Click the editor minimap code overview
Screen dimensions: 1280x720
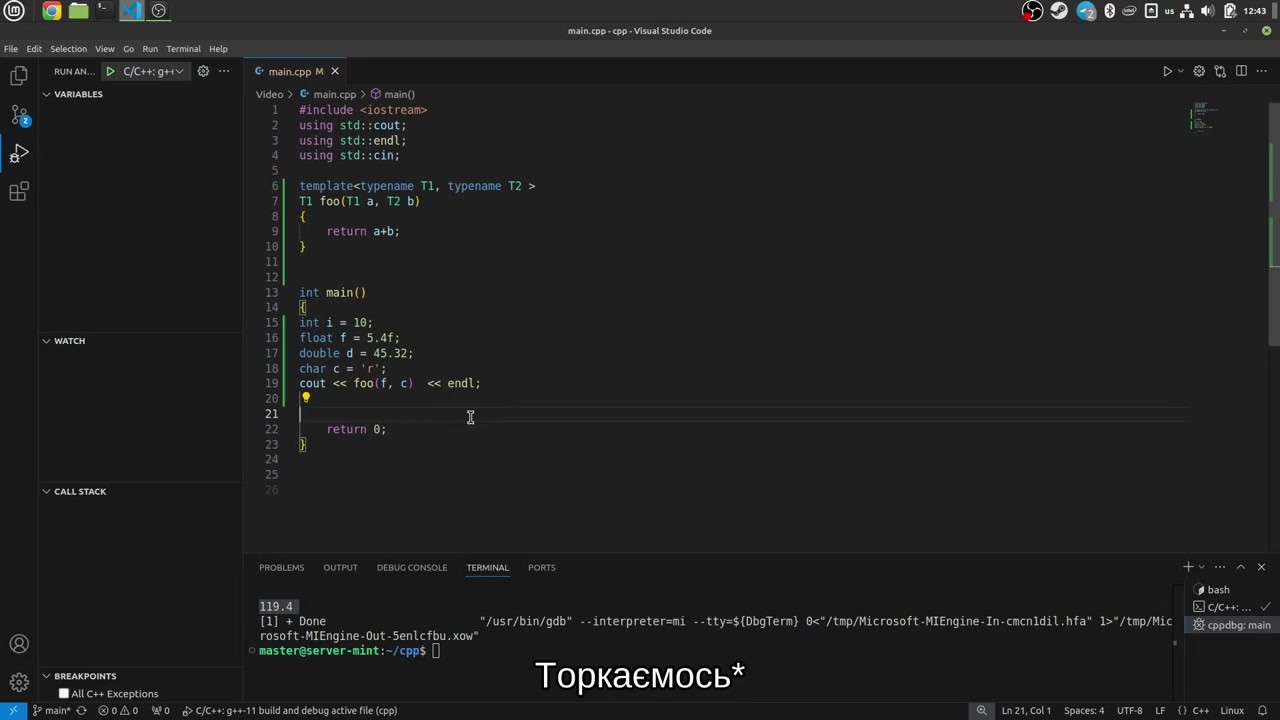(x=1202, y=116)
